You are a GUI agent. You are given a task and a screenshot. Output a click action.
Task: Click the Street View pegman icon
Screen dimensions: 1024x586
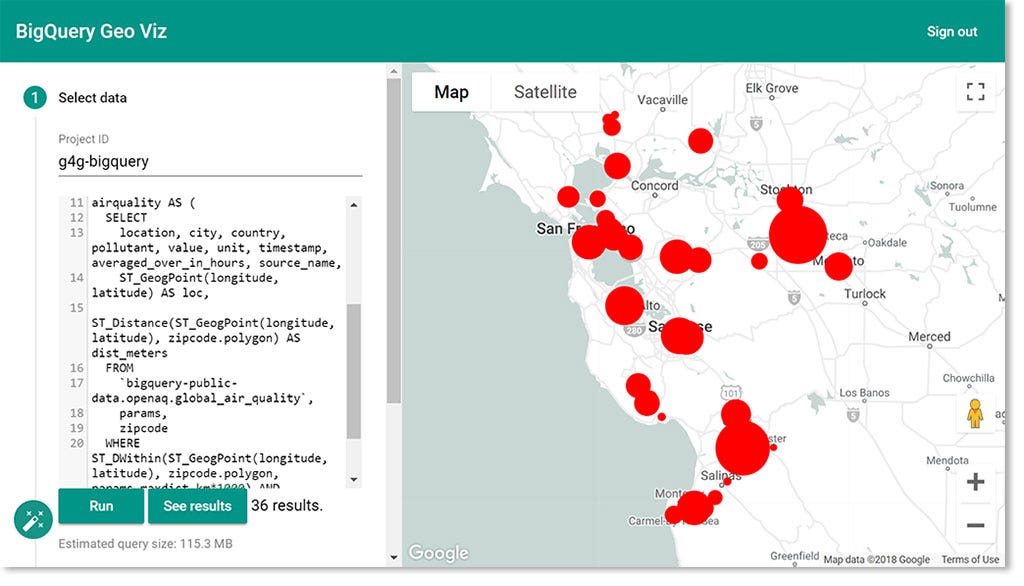(x=975, y=413)
